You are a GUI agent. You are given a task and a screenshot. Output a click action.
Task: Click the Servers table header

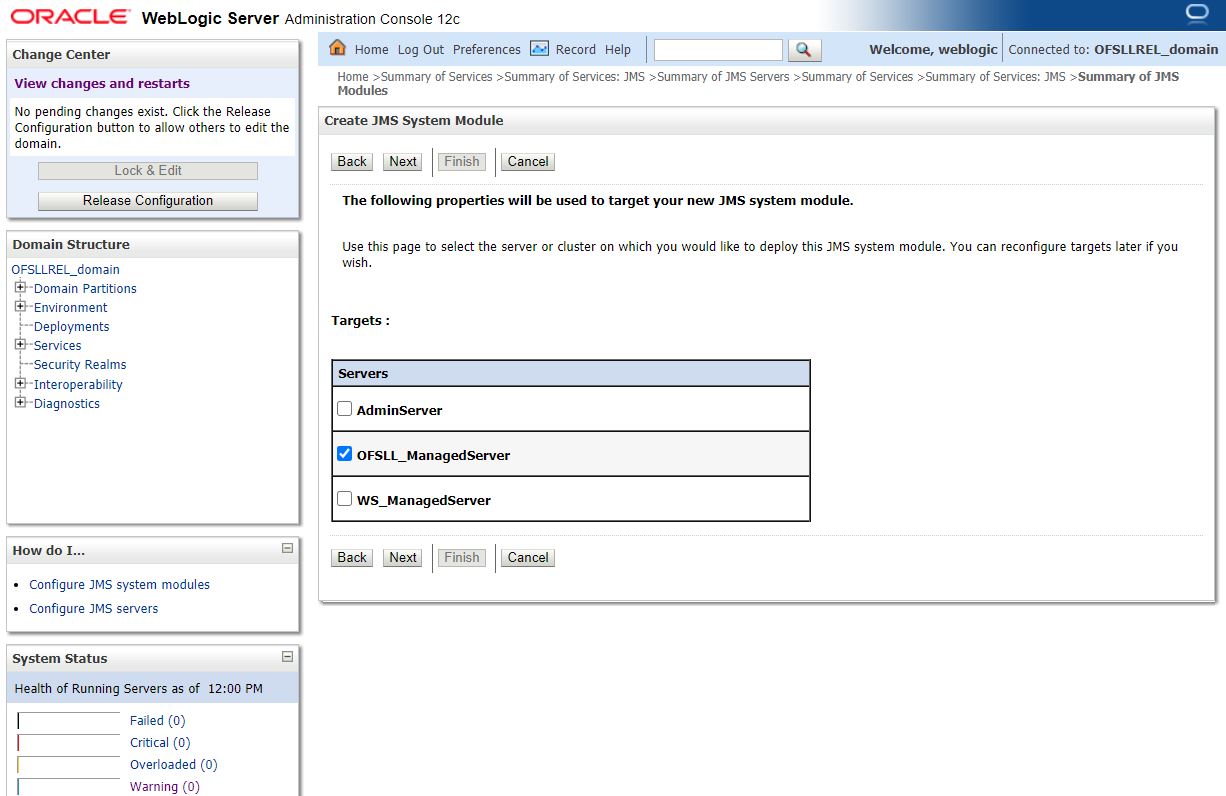tap(571, 373)
